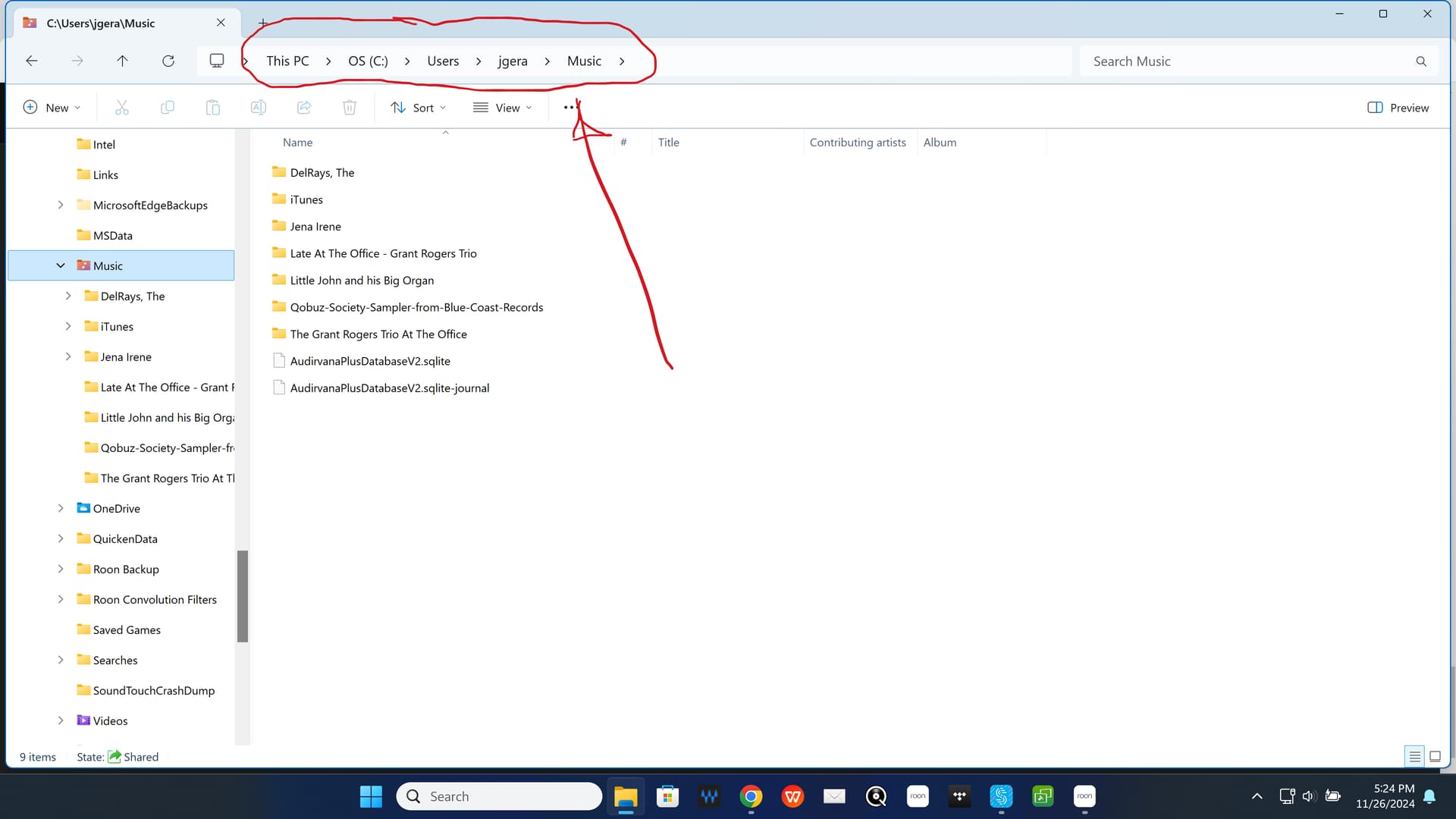
Task: Switch to Details view icon in status bar
Action: point(1415,757)
